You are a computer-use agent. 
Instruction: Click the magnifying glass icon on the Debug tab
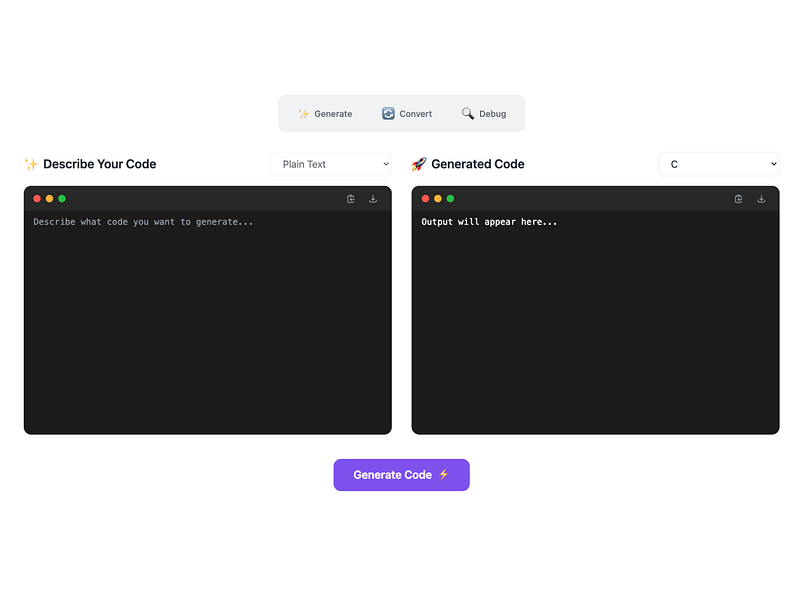click(x=466, y=113)
